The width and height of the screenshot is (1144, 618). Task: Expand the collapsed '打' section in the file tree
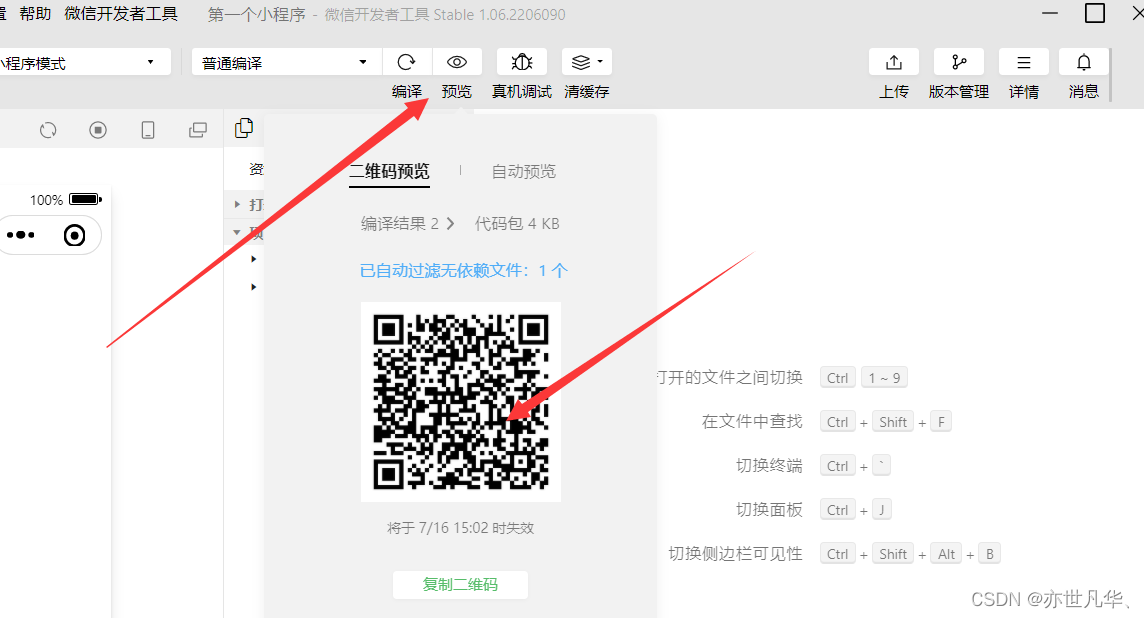pyautogui.click(x=237, y=204)
